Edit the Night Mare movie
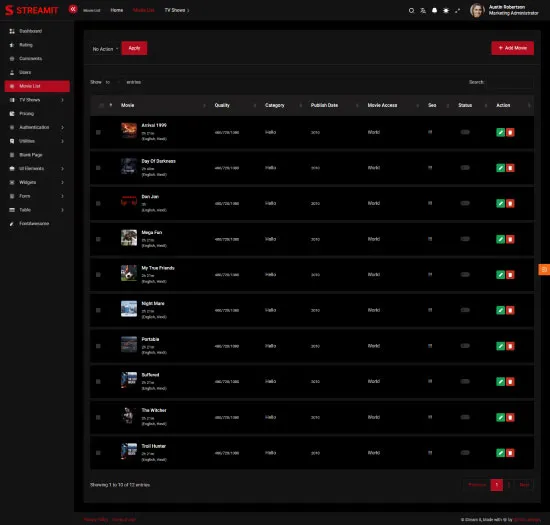This screenshot has height=525, width=550. (501, 310)
